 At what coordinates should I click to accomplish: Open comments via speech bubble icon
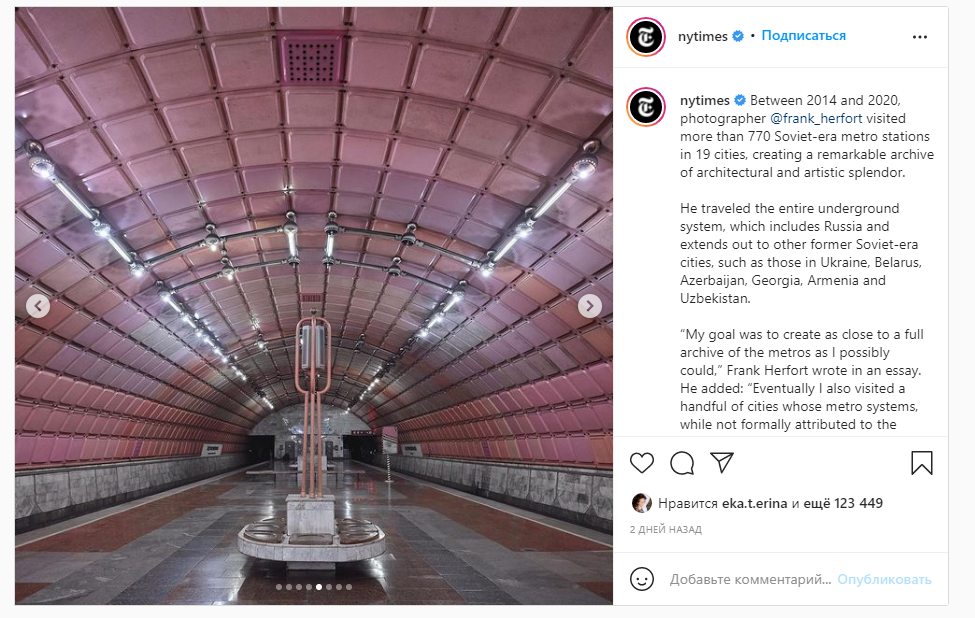point(682,463)
